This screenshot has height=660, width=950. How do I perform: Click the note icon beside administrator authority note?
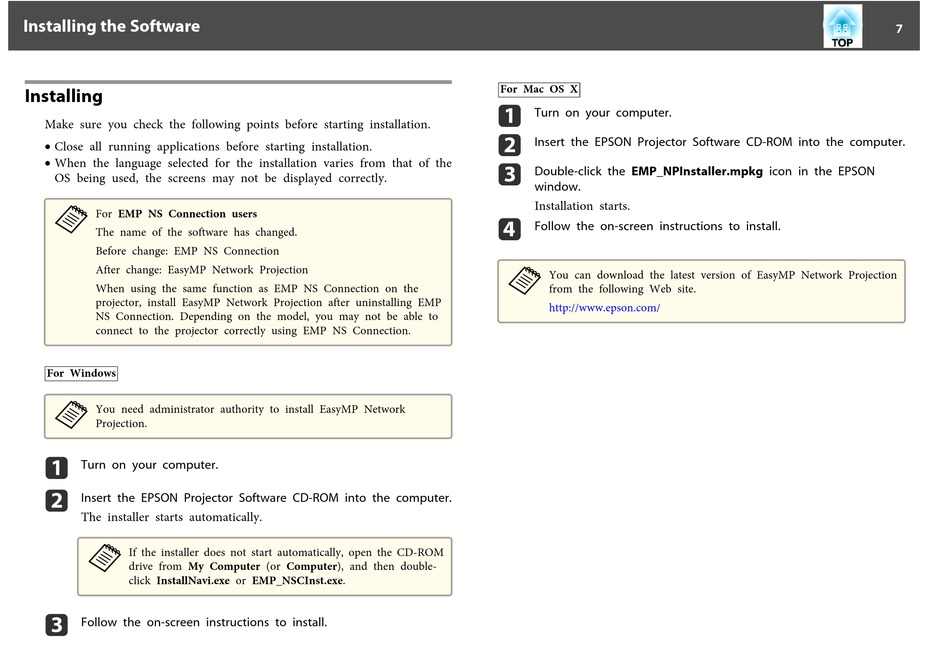pyautogui.click(x=71, y=415)
